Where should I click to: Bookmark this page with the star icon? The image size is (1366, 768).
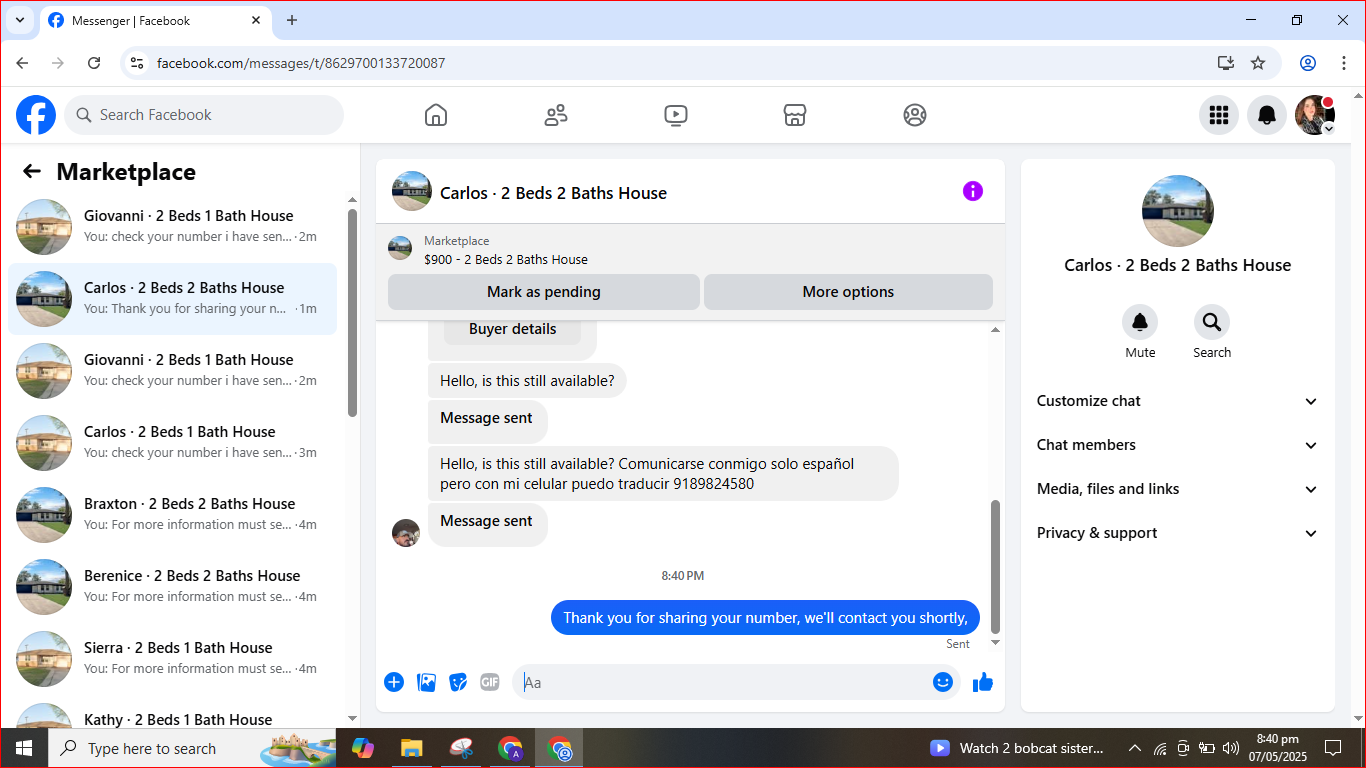coord(1258,63)
